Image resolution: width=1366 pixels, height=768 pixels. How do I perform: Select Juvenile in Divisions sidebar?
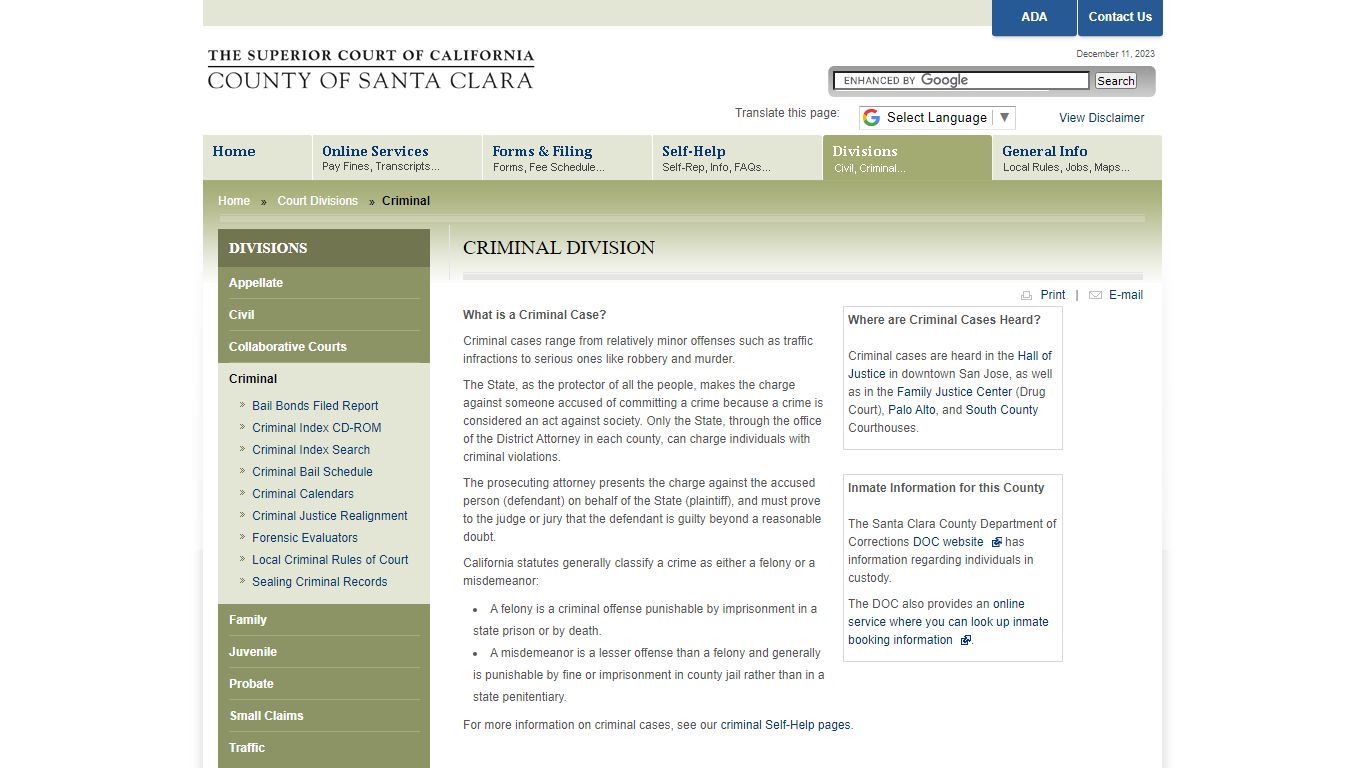click(324, 652)
